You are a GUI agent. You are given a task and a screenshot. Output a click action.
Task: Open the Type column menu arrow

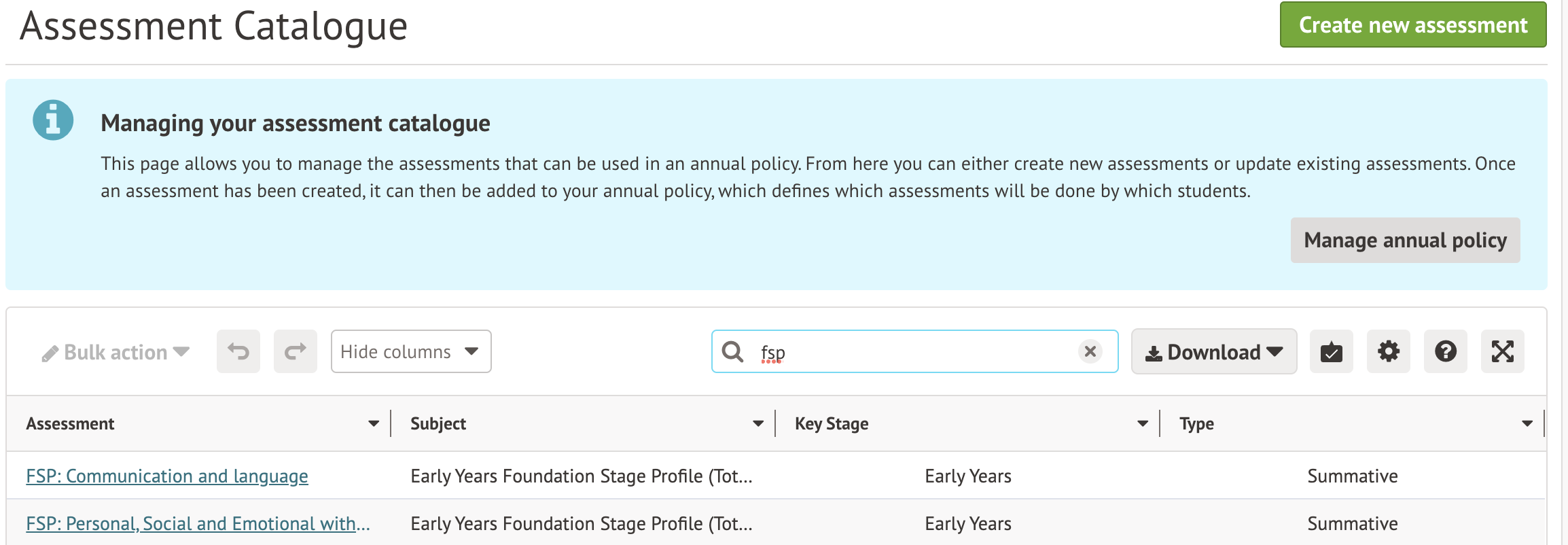pyautogui.click(x=1527, y=423)
